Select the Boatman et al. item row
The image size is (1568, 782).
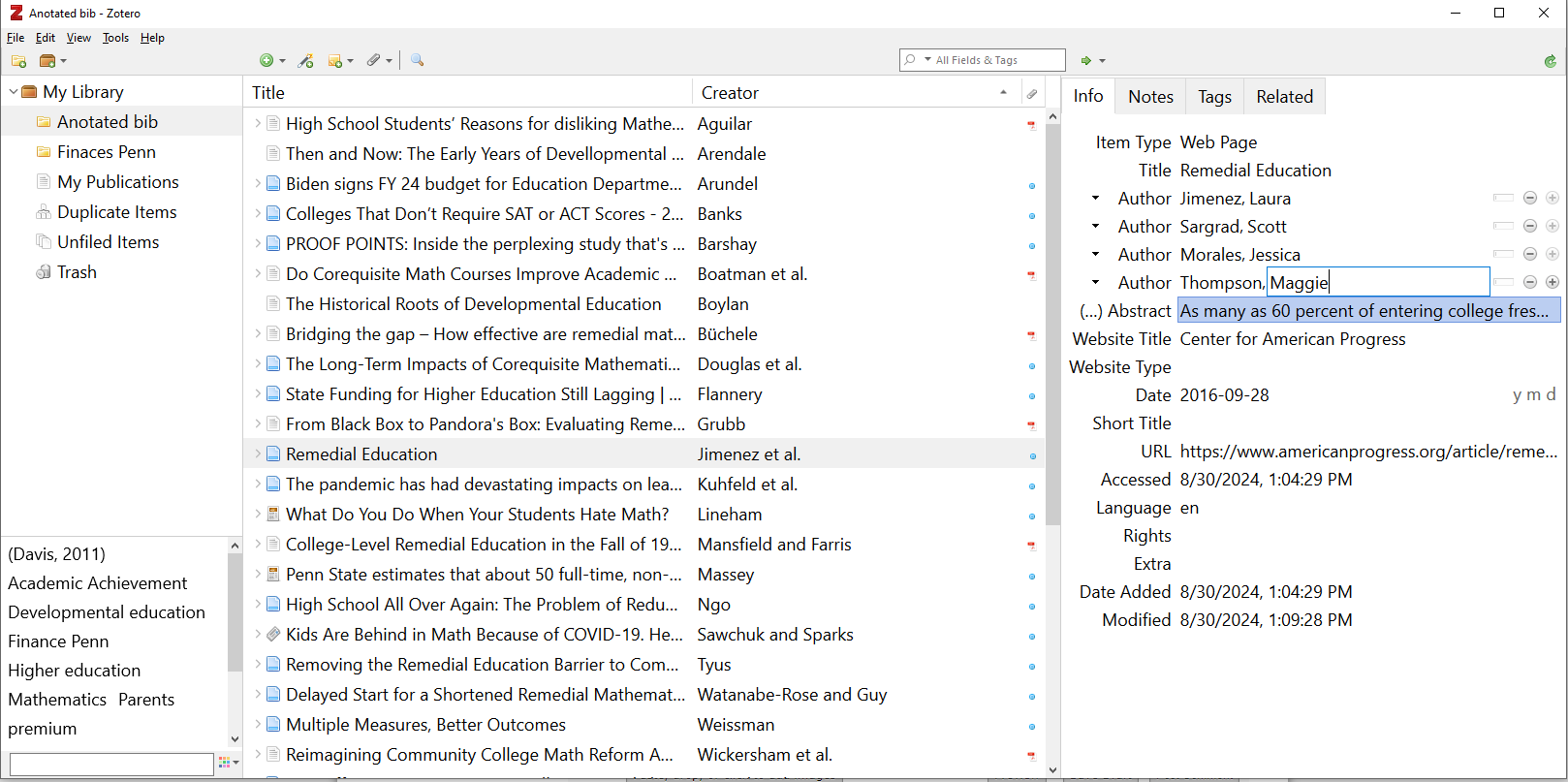point(643,274)
